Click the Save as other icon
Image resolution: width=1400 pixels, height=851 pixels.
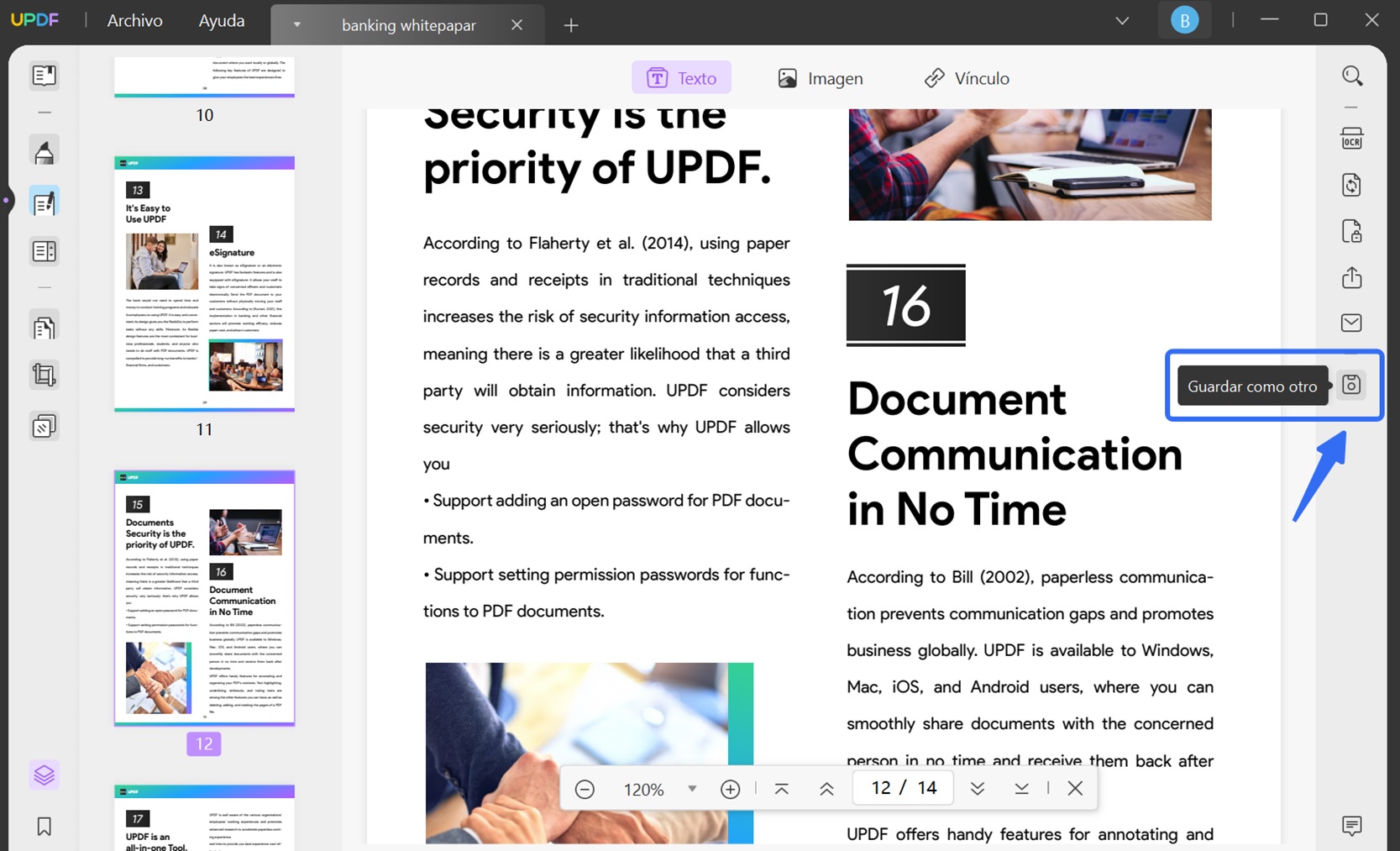coord(1351,385)
